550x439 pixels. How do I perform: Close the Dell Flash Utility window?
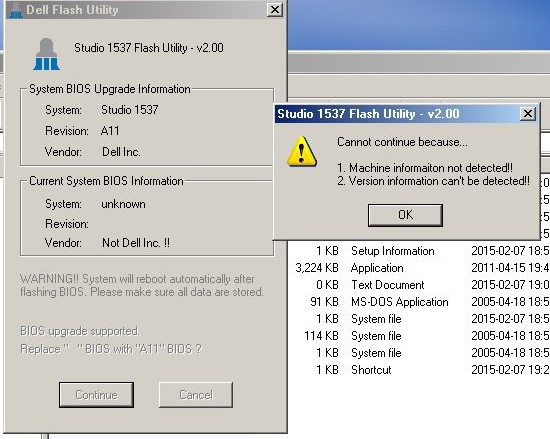coord(275,9)
